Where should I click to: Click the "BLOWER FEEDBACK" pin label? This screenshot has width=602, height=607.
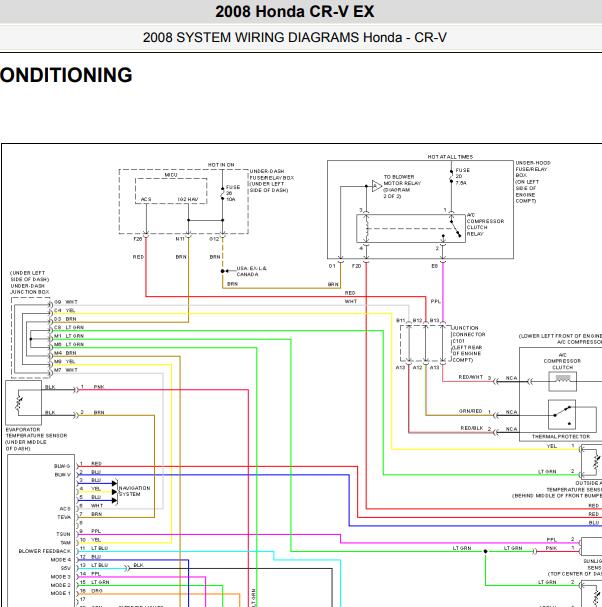45,551
